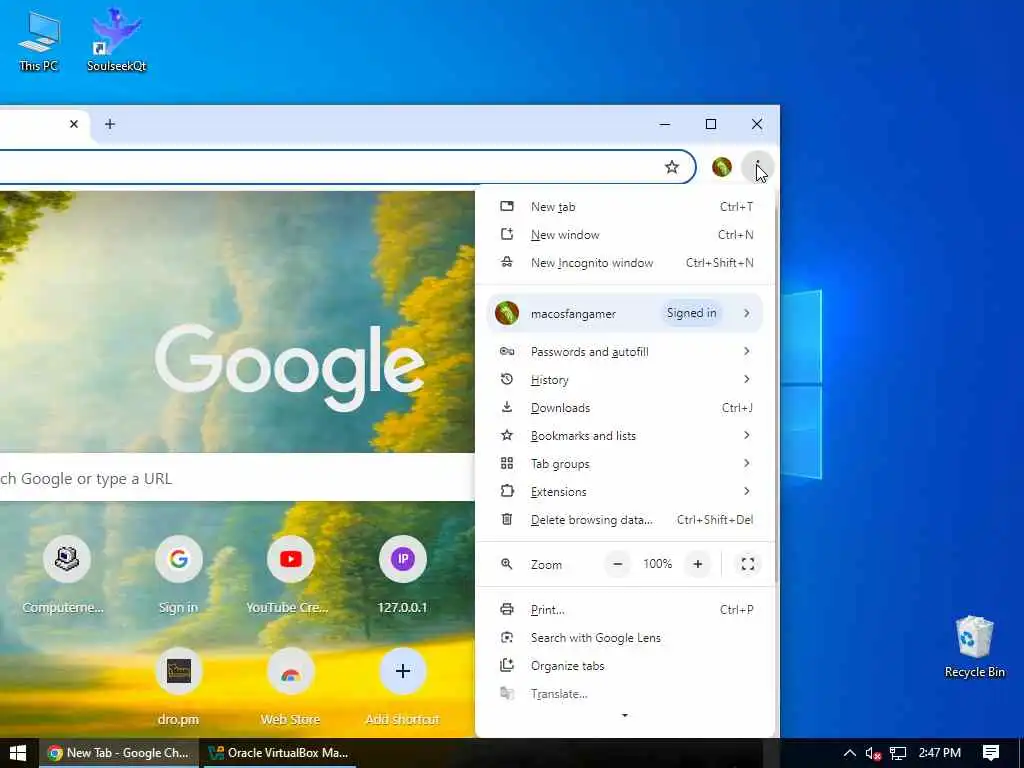The width and height of the screenshot is (1024, 768).
Task: Choose New tab from the Chrome menu
Action: [626, 207]
